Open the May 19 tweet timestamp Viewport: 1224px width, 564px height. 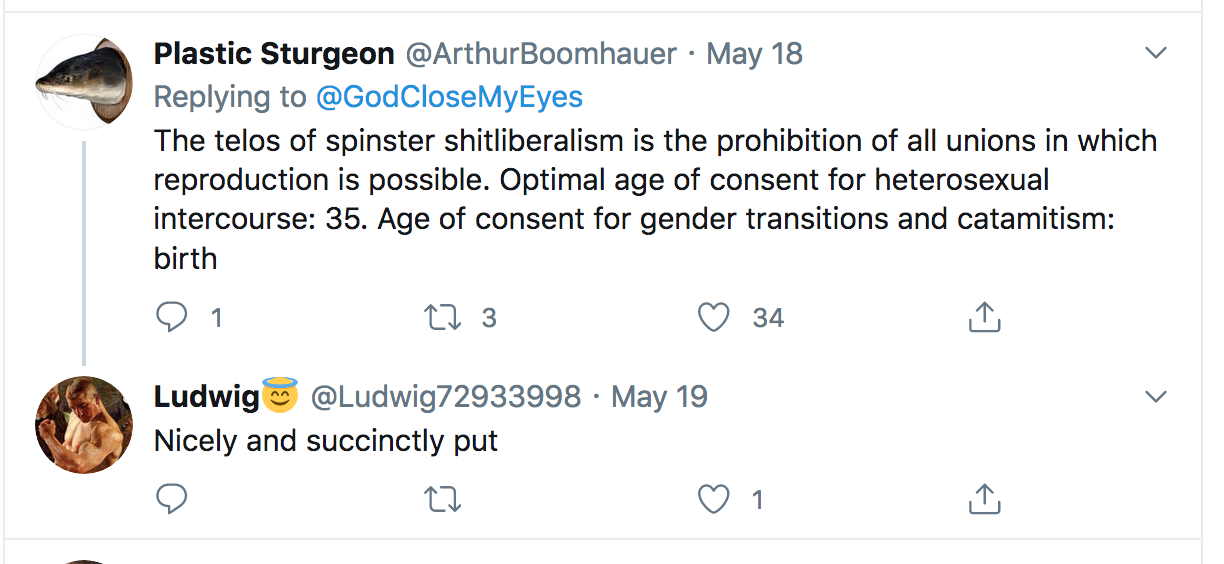pyautogui.click(x=659, y=397)
